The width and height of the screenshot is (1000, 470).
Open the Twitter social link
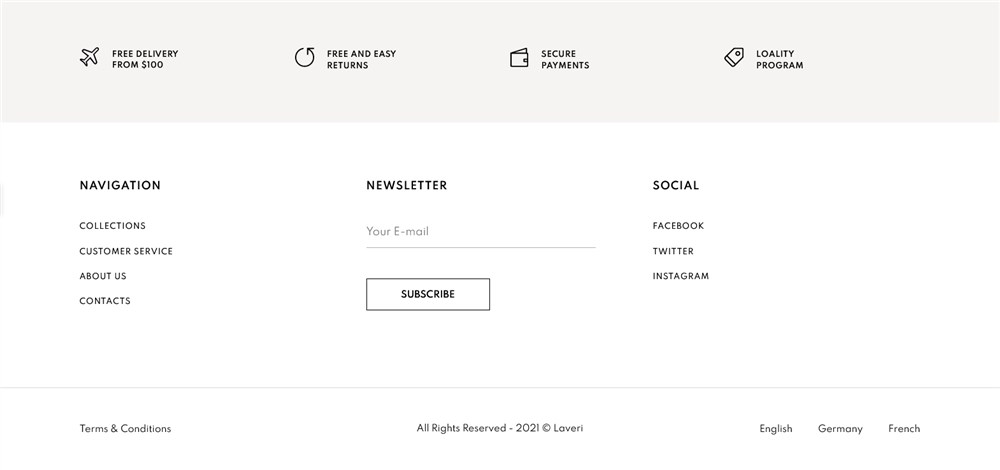coord(673,251)
